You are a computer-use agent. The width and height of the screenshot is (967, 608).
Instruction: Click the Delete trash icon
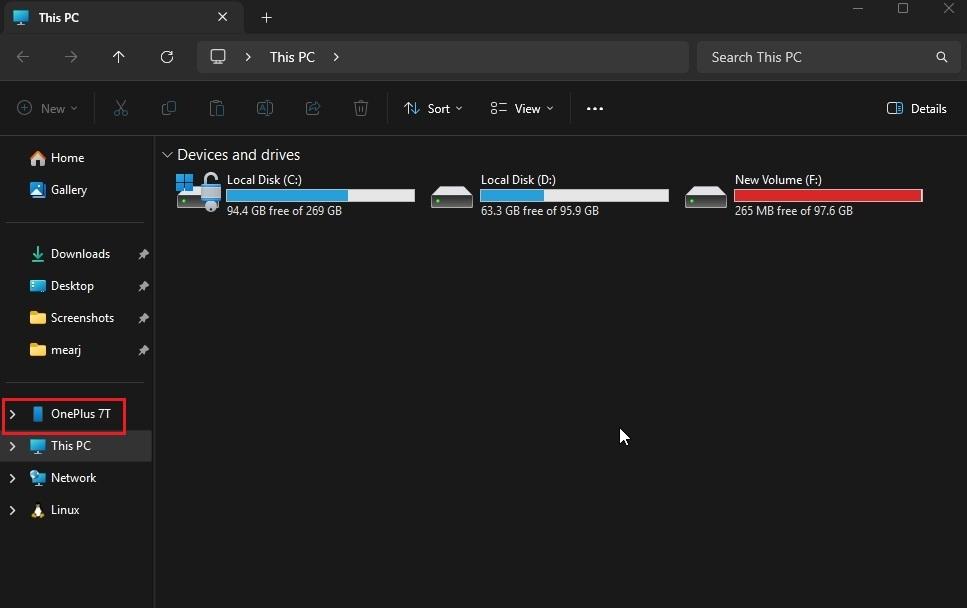tap(361, 109)
